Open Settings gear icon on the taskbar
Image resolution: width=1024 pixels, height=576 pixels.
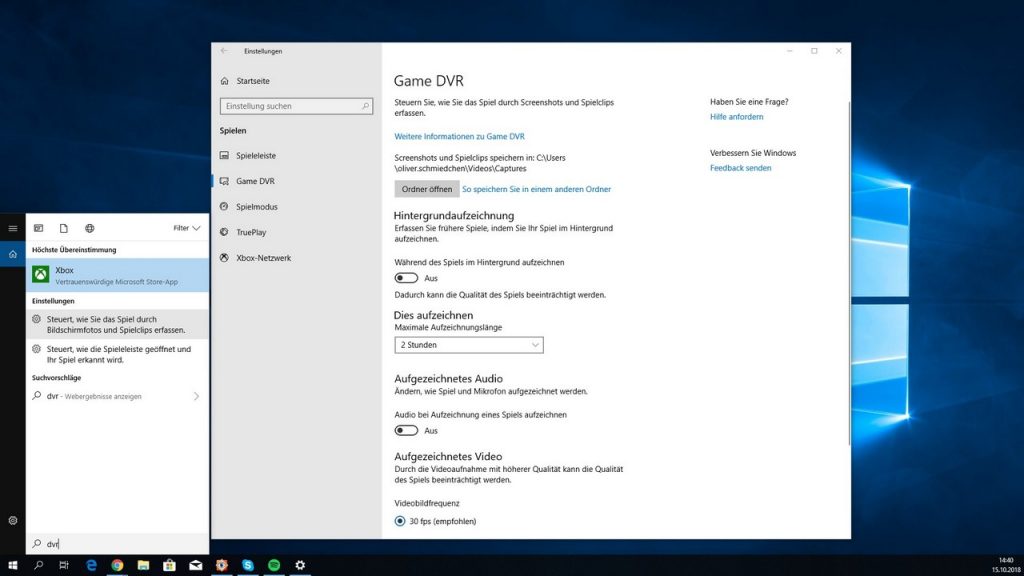pos(300,565)
